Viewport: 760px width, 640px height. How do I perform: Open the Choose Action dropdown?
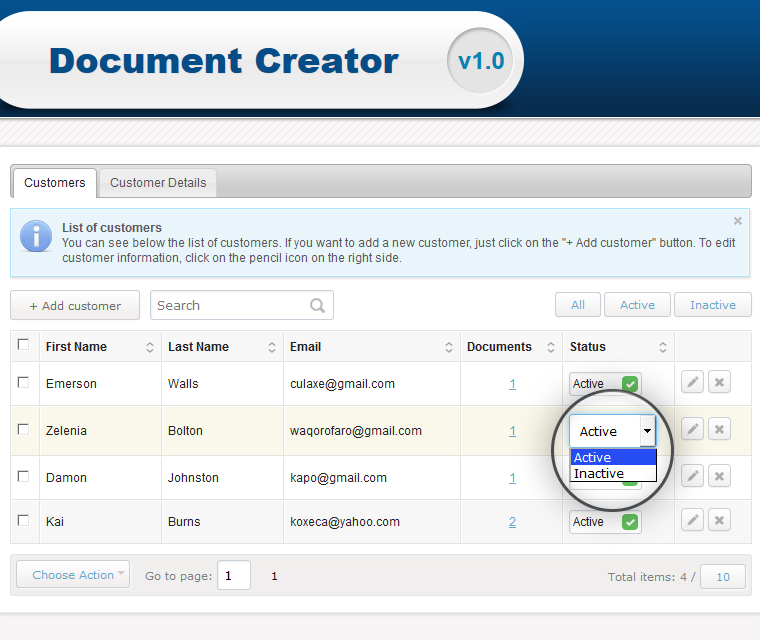click(x=73, y=575)
